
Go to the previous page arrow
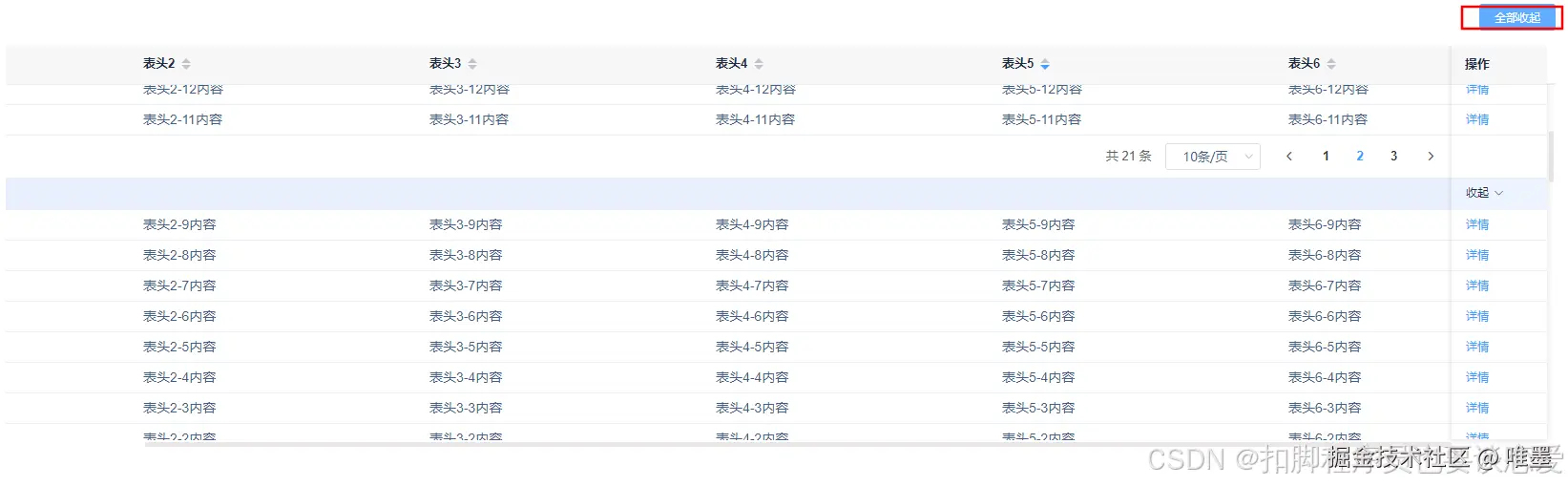[1289, 157]
